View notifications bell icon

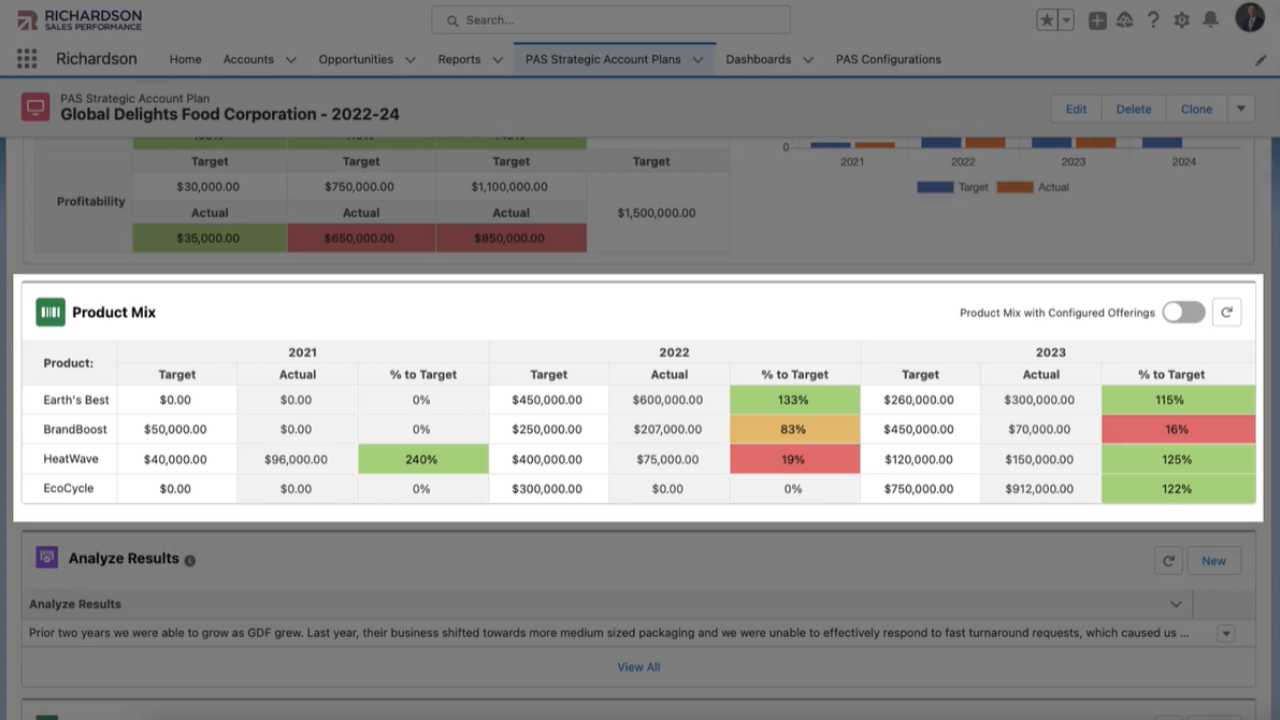coord(1210,20)
